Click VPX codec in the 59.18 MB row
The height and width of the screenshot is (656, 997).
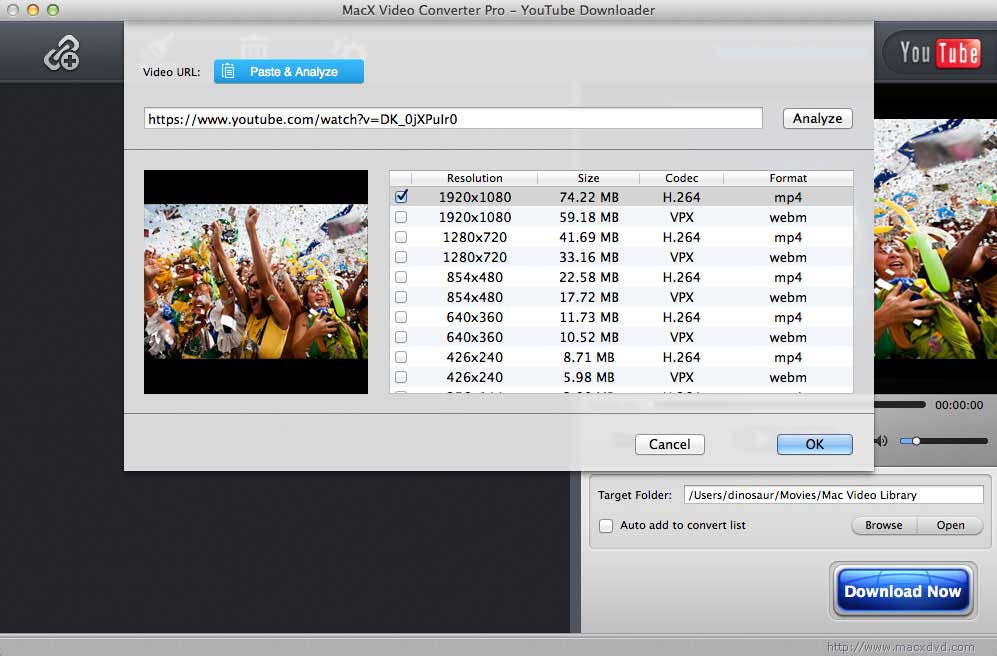682,217
